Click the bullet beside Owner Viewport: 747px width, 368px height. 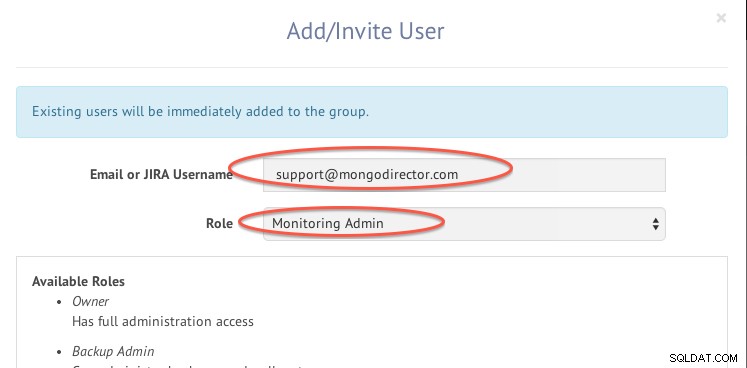(x=59, y=302)
